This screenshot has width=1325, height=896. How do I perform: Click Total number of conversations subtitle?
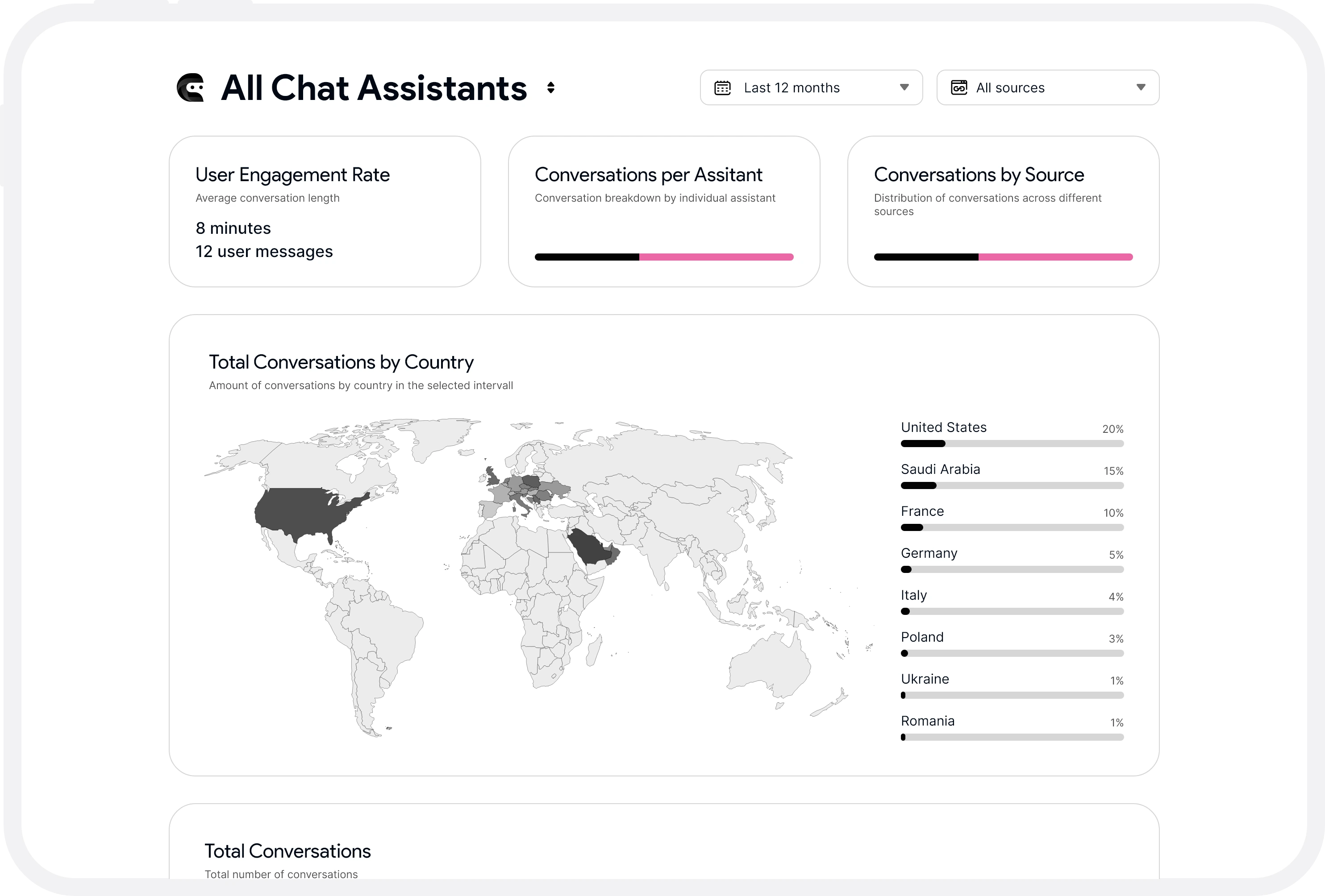pyautogui.click(x=281, y=874)
